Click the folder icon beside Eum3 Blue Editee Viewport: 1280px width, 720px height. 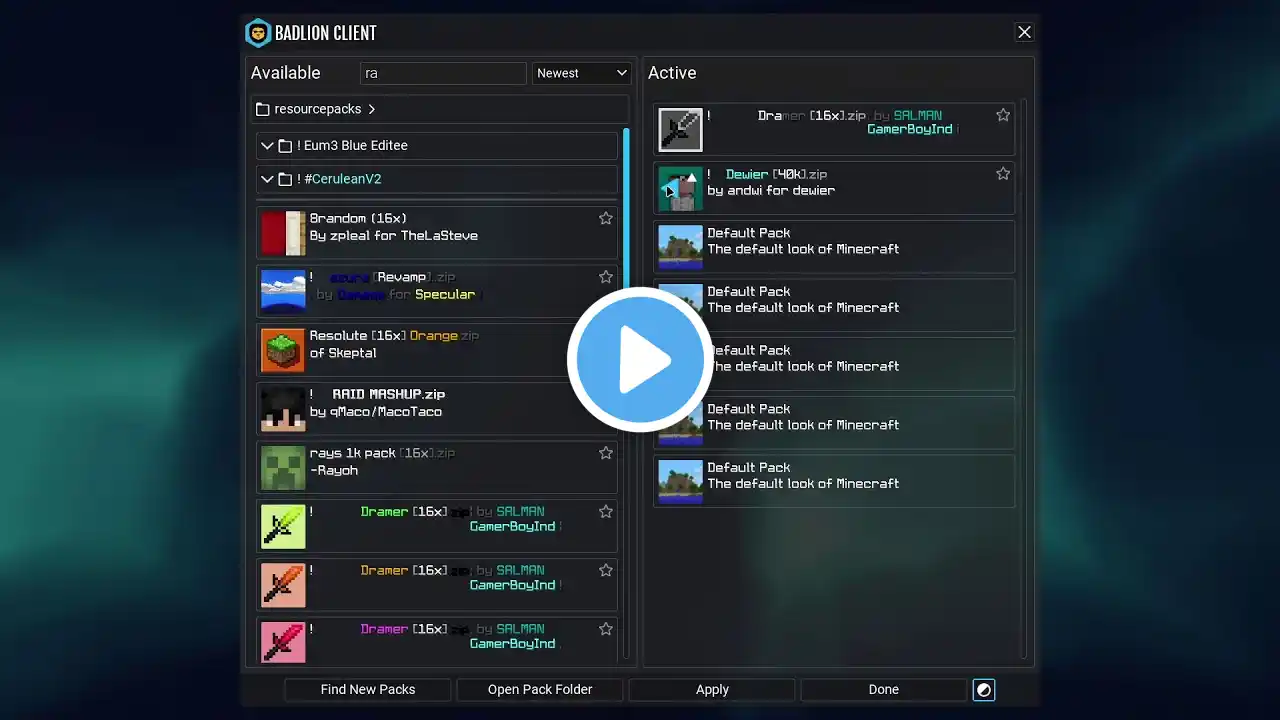[285, 146]
